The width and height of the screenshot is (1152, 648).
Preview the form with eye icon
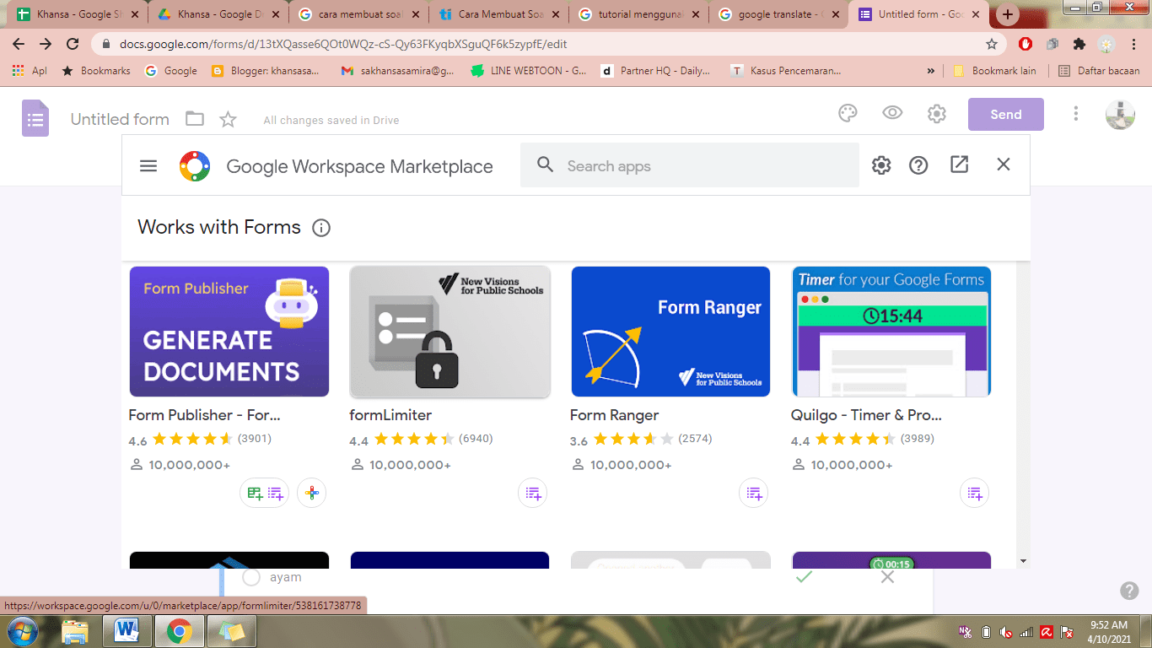click(x=892, y=113)
